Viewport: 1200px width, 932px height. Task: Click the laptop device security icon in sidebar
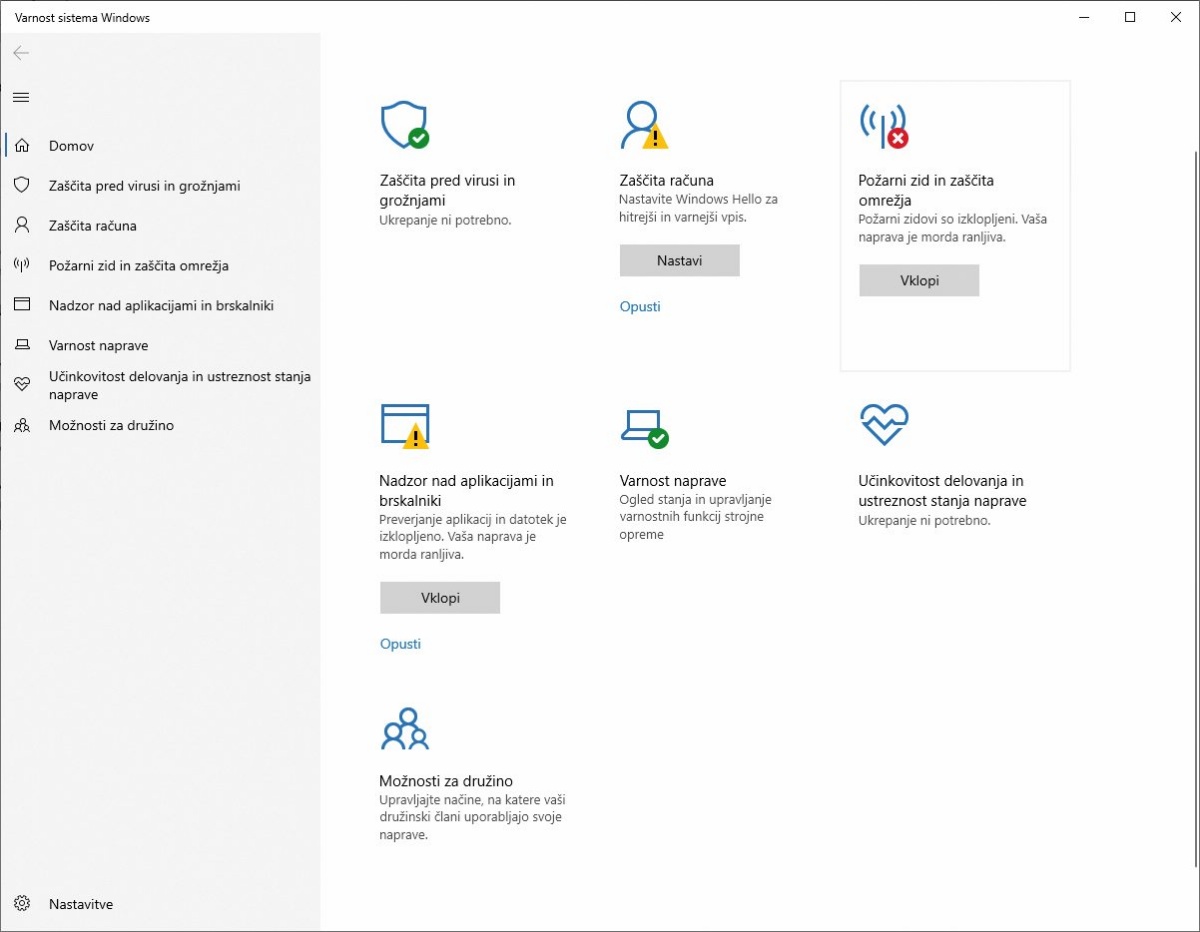(22, 346)
